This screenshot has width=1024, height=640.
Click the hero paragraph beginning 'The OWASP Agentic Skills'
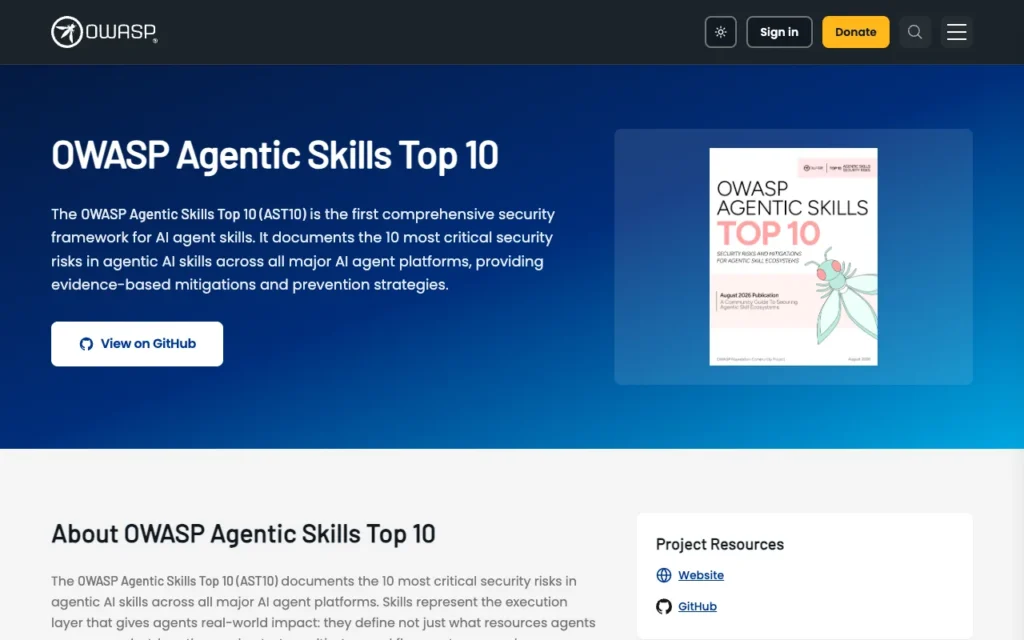pyautogui.click(x=304, y=249)
